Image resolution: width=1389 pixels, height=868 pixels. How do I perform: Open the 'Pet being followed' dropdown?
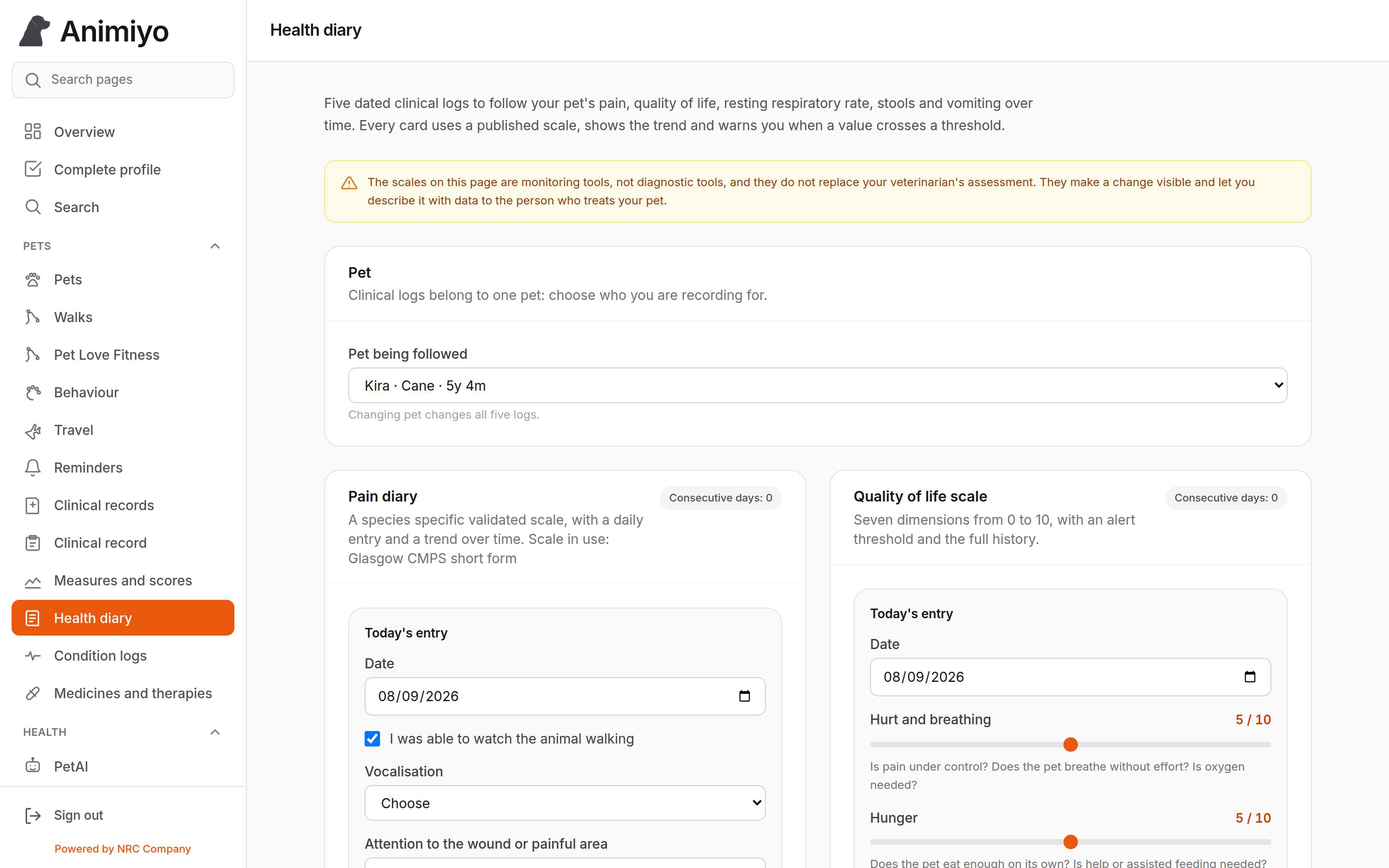tap(817, 385)
